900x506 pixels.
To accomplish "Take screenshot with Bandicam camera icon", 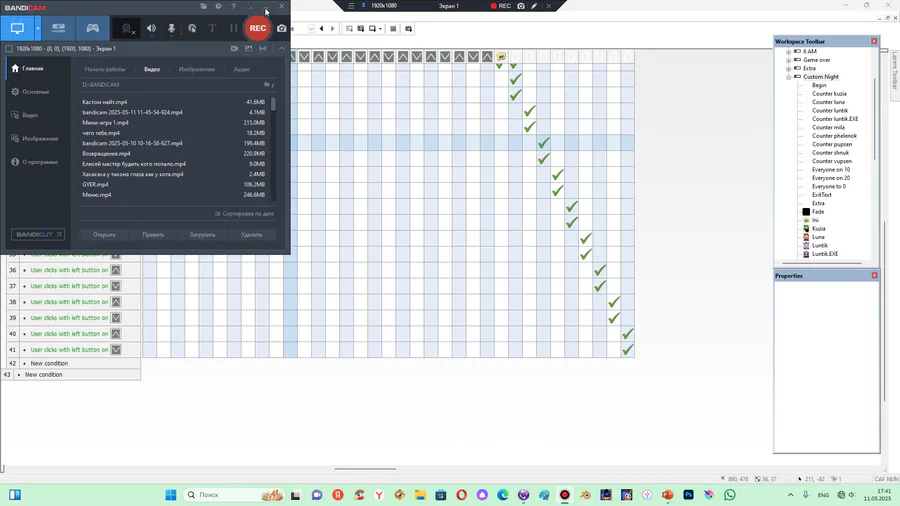I will point(281,28).
